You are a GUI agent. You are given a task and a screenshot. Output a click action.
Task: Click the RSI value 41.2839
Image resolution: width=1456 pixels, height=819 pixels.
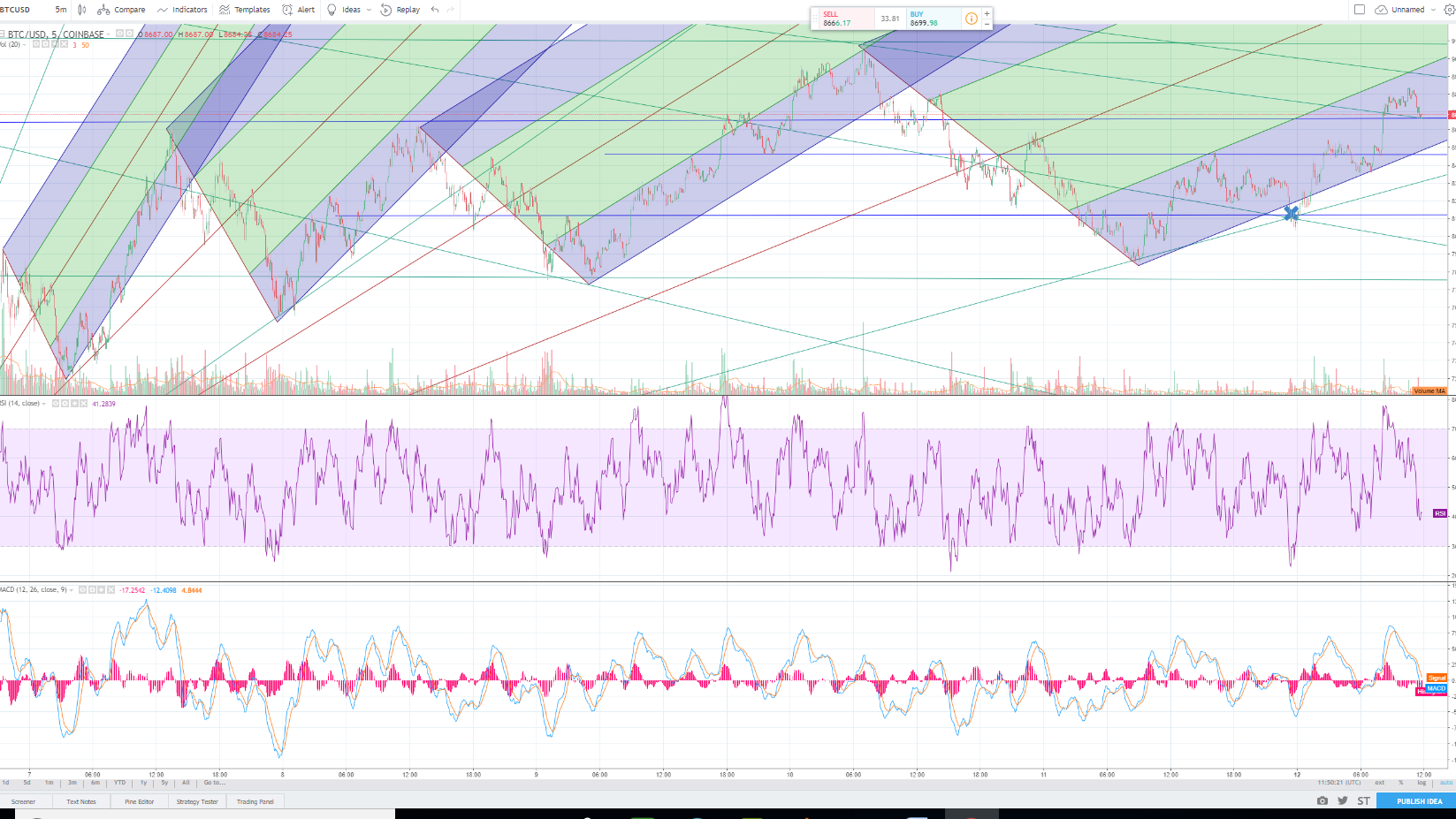(x=103, y=404)
